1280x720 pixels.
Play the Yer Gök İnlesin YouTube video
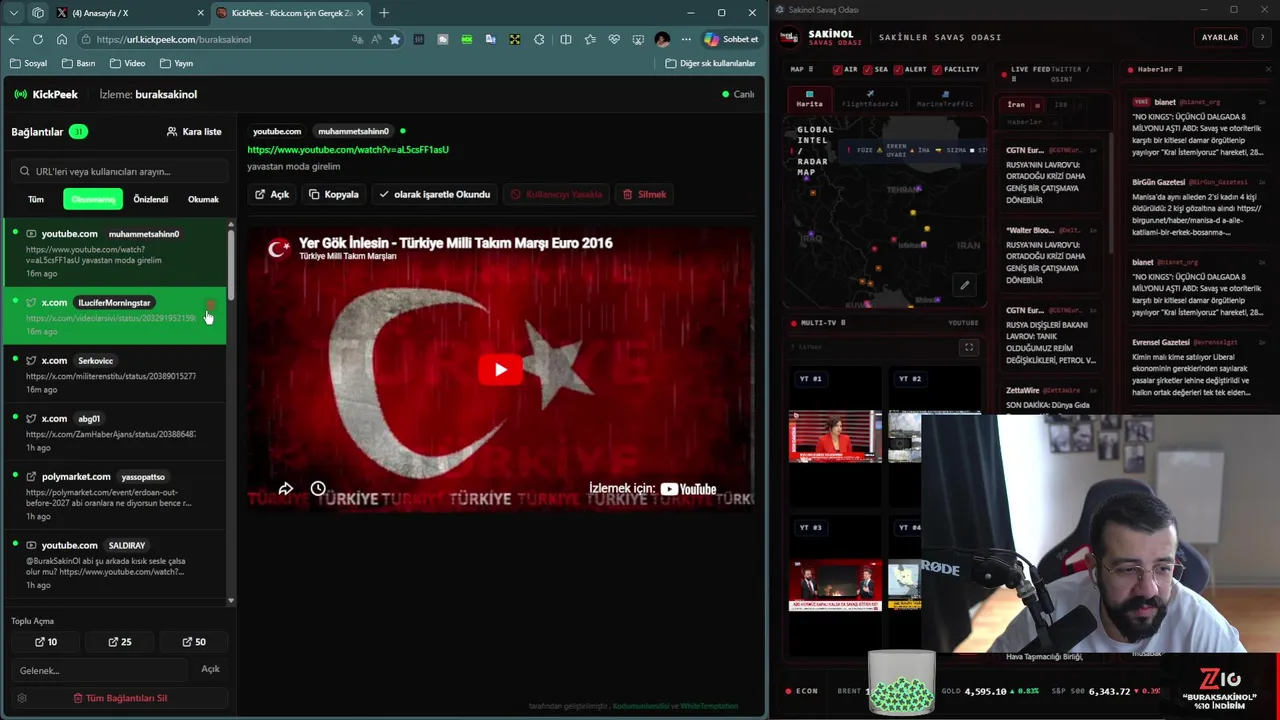pos(500,370)
